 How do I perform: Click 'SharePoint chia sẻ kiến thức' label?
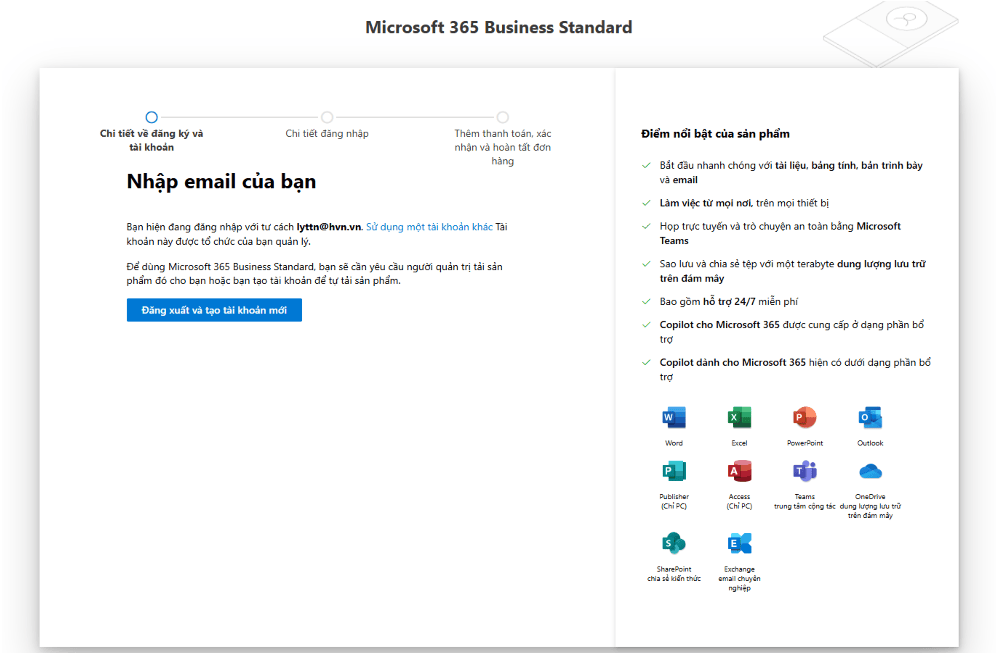coord(673,574)
